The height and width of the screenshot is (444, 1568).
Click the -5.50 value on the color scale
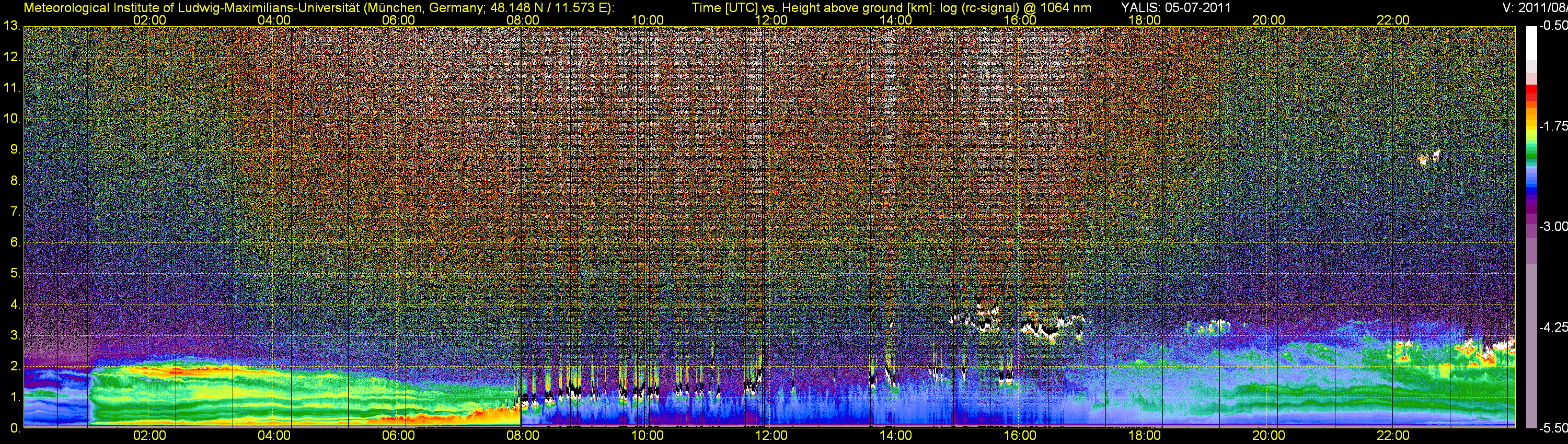pyautogui.click(x=1553, y=428)
